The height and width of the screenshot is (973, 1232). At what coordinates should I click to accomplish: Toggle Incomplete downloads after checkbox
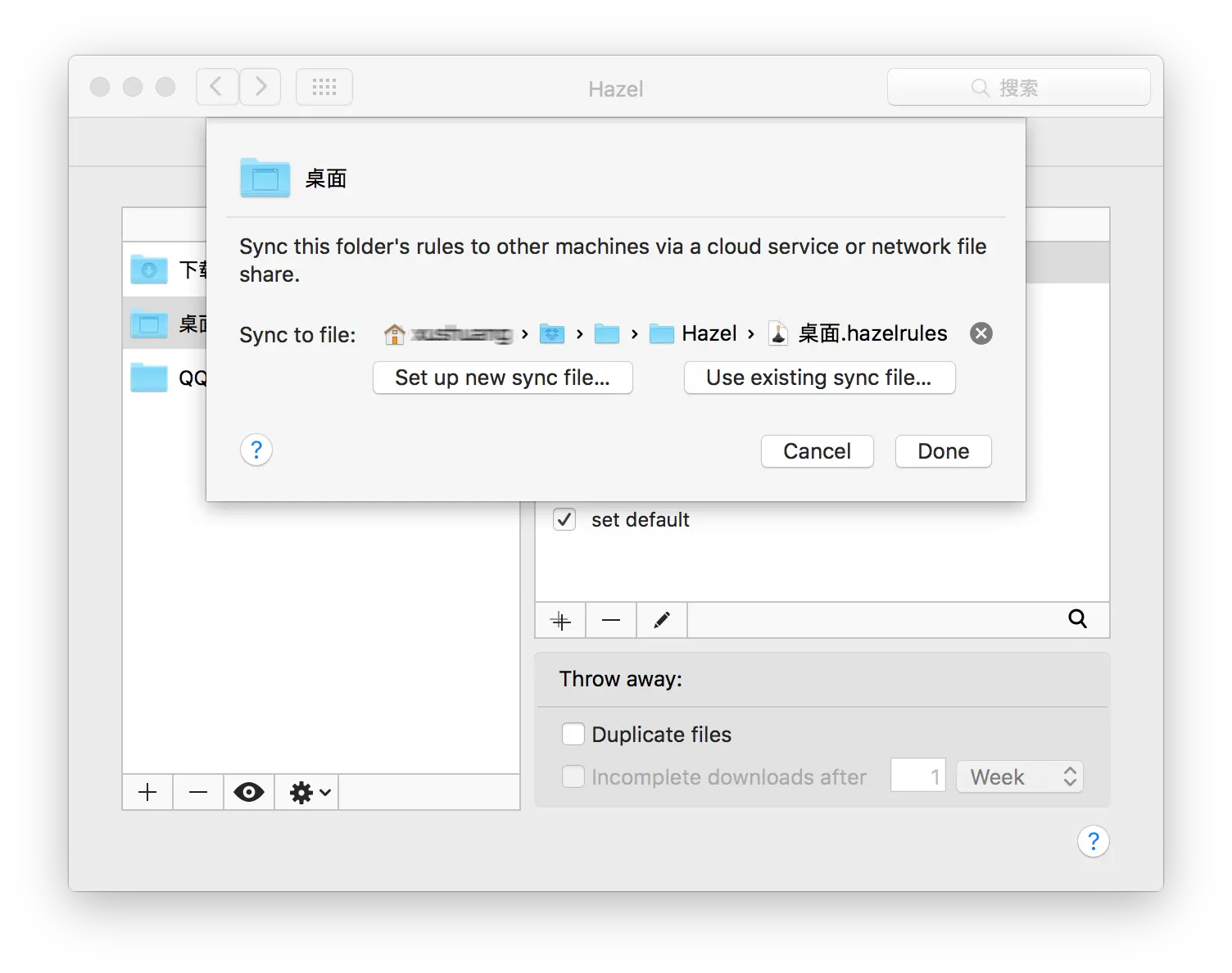[x=573, y=776]
